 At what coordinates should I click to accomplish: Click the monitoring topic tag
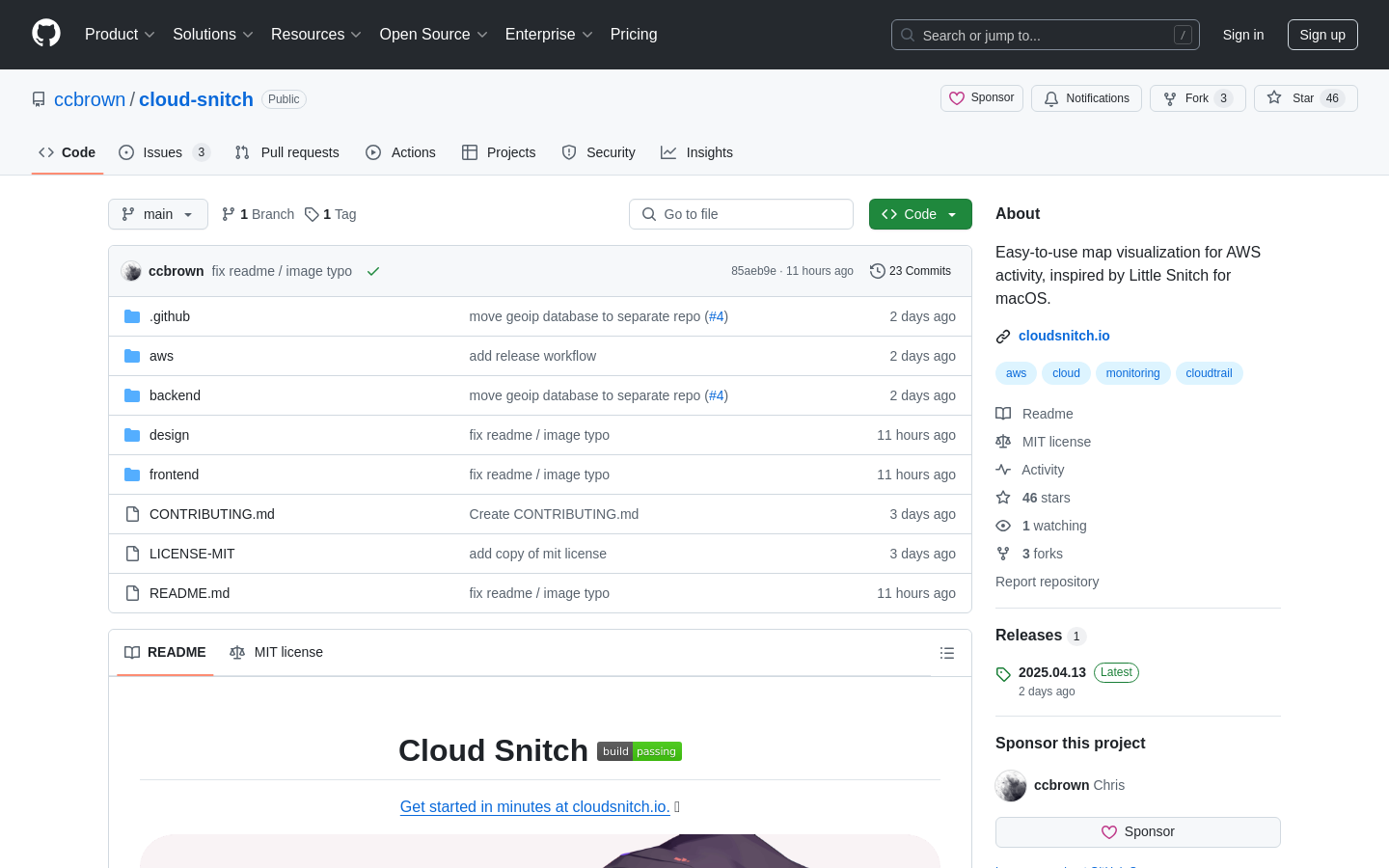1132,373
